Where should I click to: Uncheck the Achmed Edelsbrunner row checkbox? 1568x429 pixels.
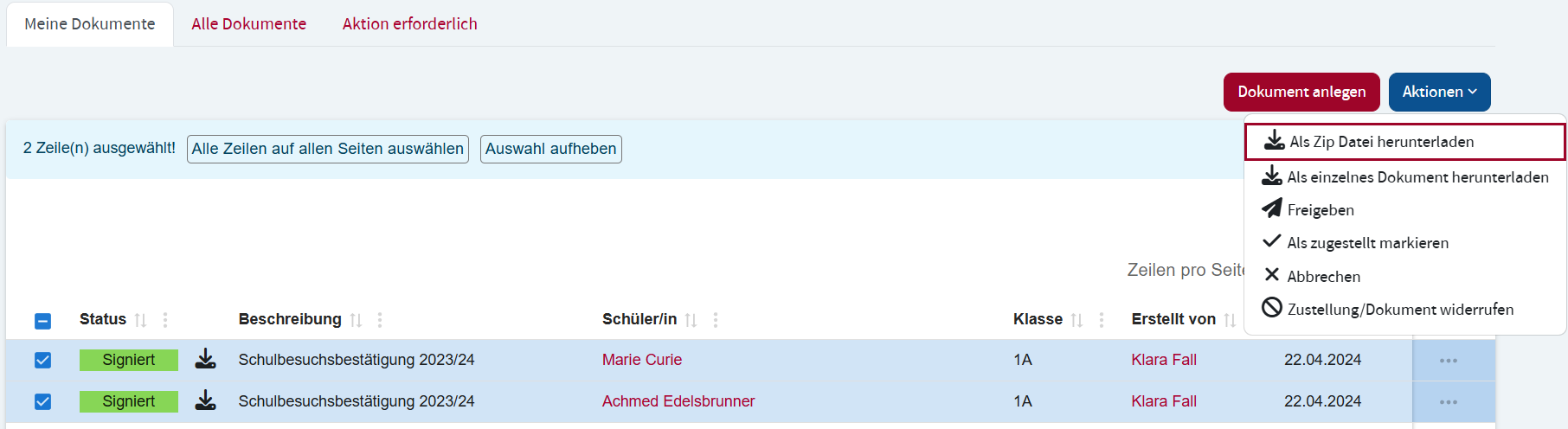42,401
